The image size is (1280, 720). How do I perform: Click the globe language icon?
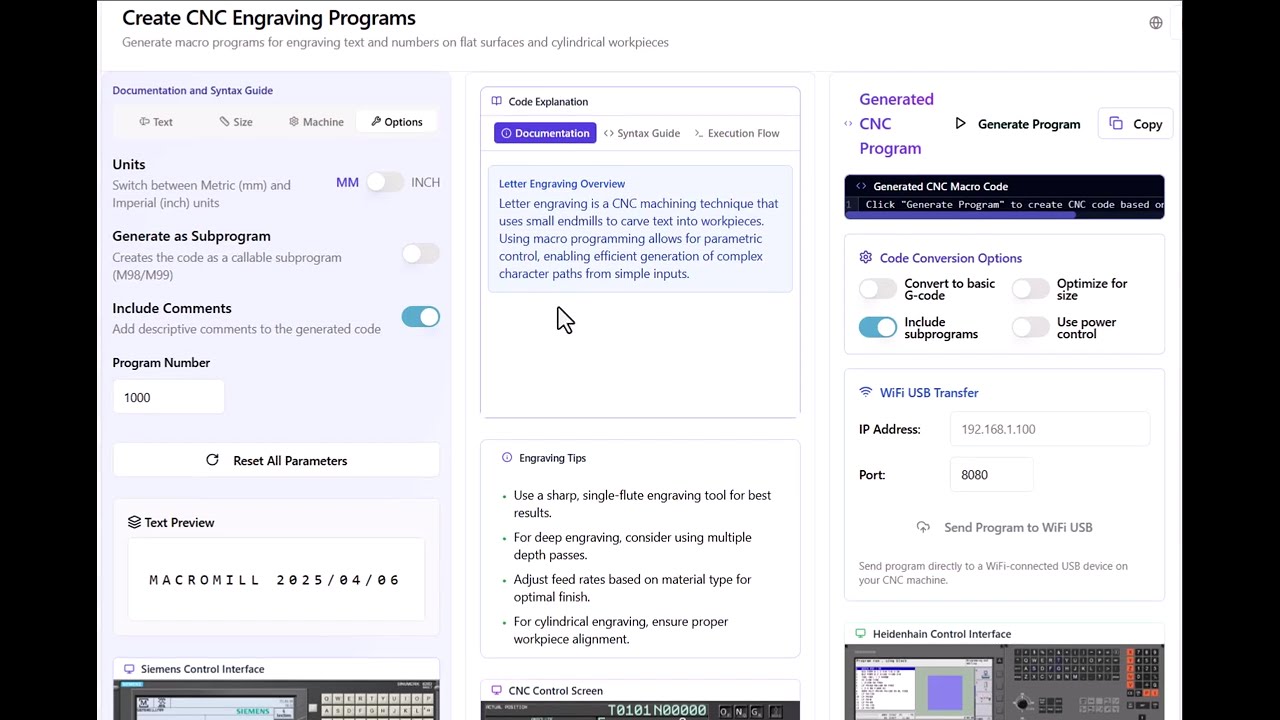tap(1156, 23)
